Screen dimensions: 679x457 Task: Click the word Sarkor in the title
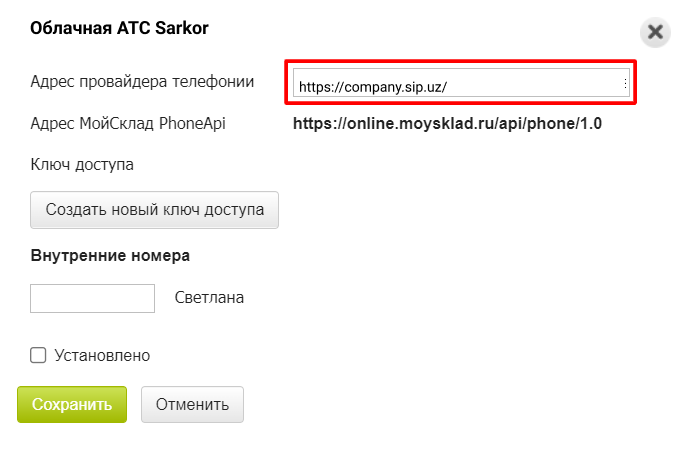click(x=183, y=28)
